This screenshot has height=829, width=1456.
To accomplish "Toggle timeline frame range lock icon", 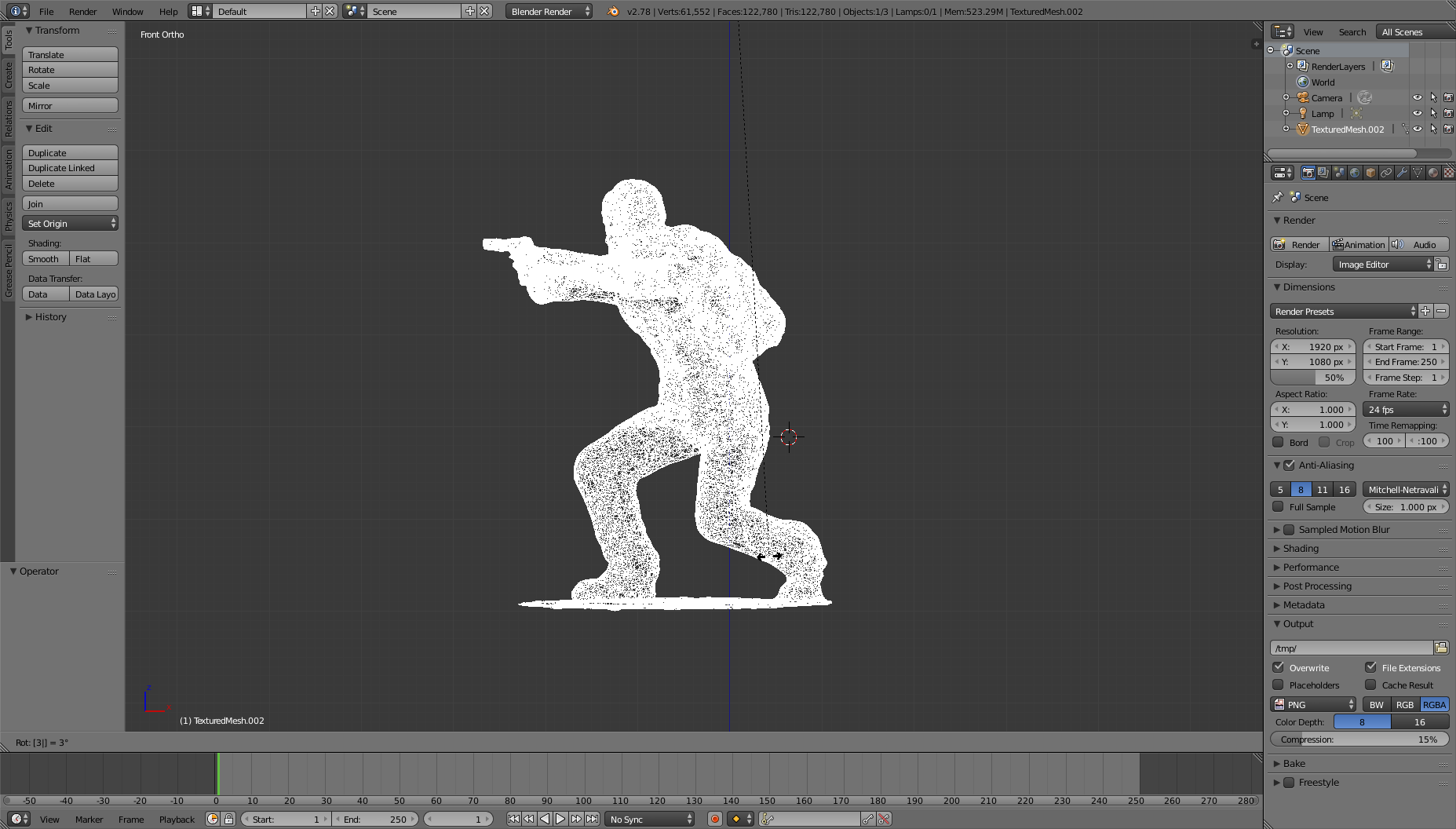I will point(228,819).
